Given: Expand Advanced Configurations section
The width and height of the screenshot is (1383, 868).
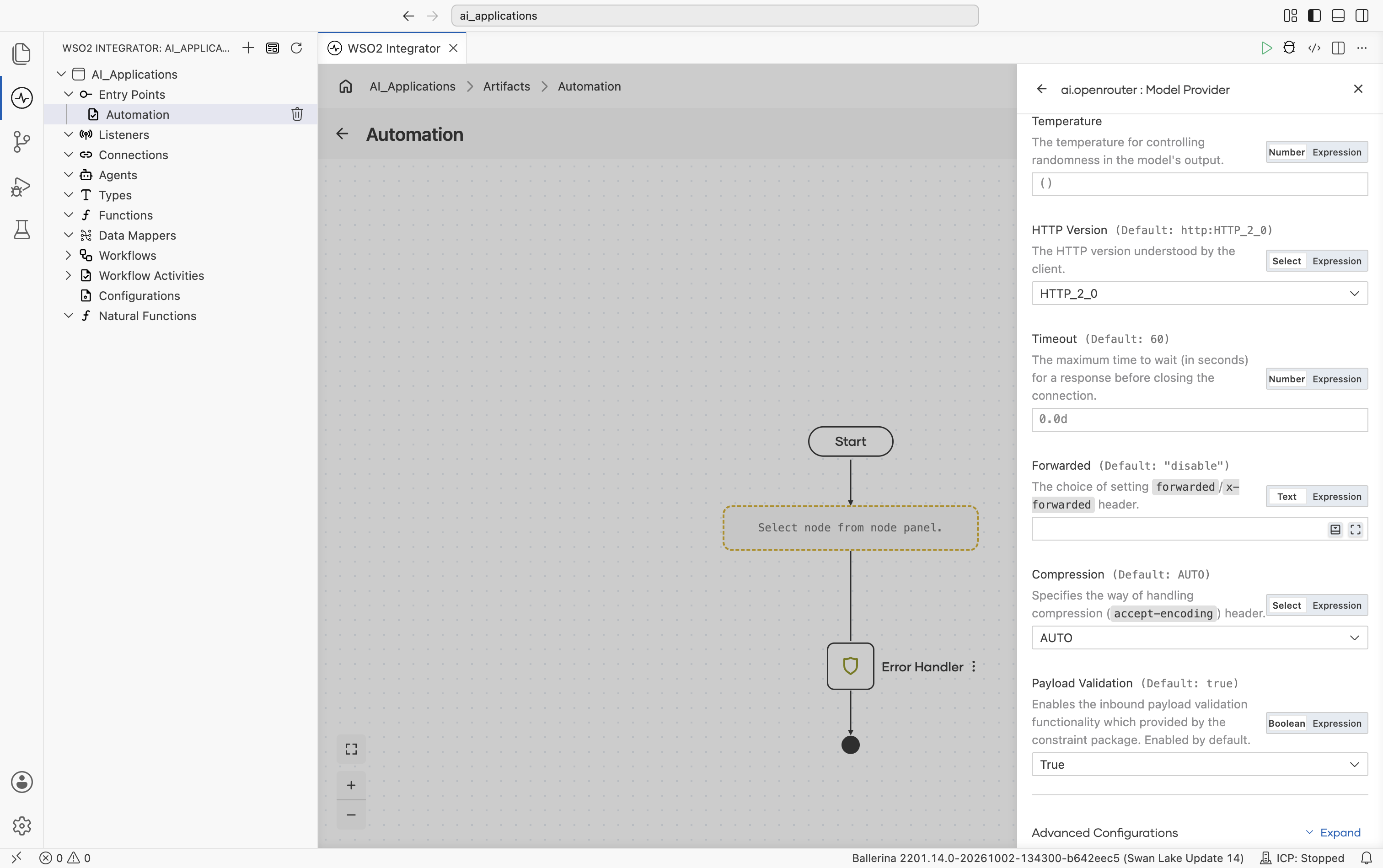Looking at the screenshot, I should 1333,832.
